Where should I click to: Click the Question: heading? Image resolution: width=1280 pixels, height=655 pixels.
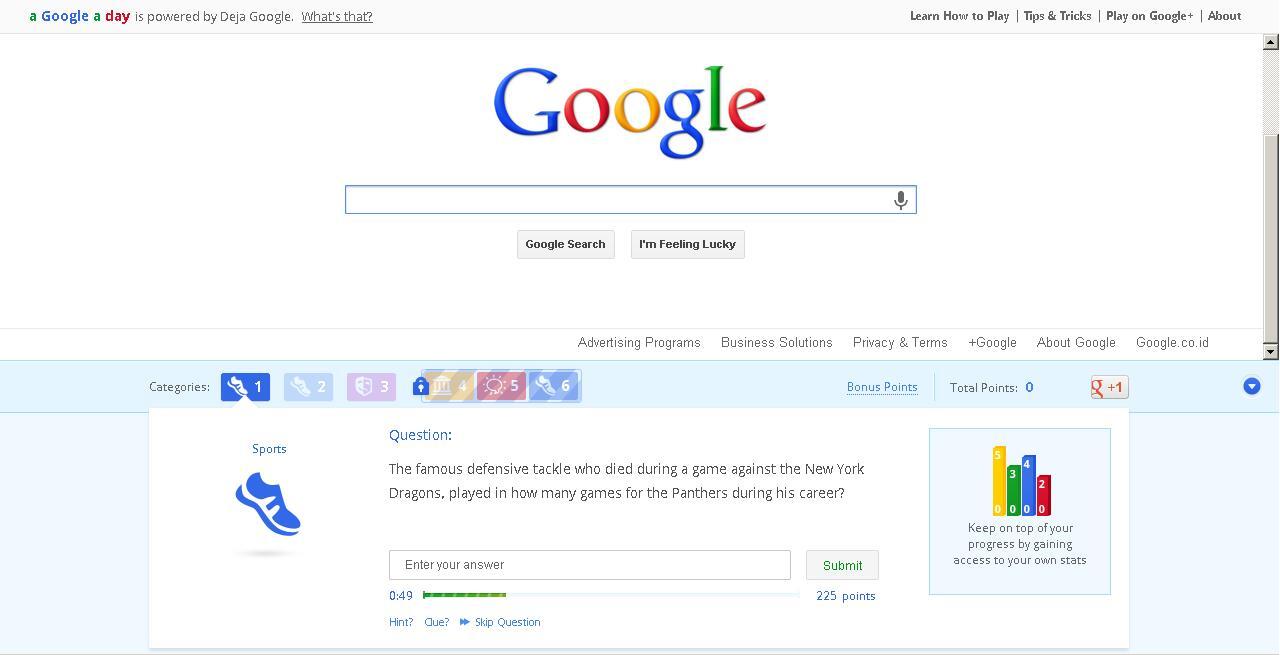click(420, 435)
